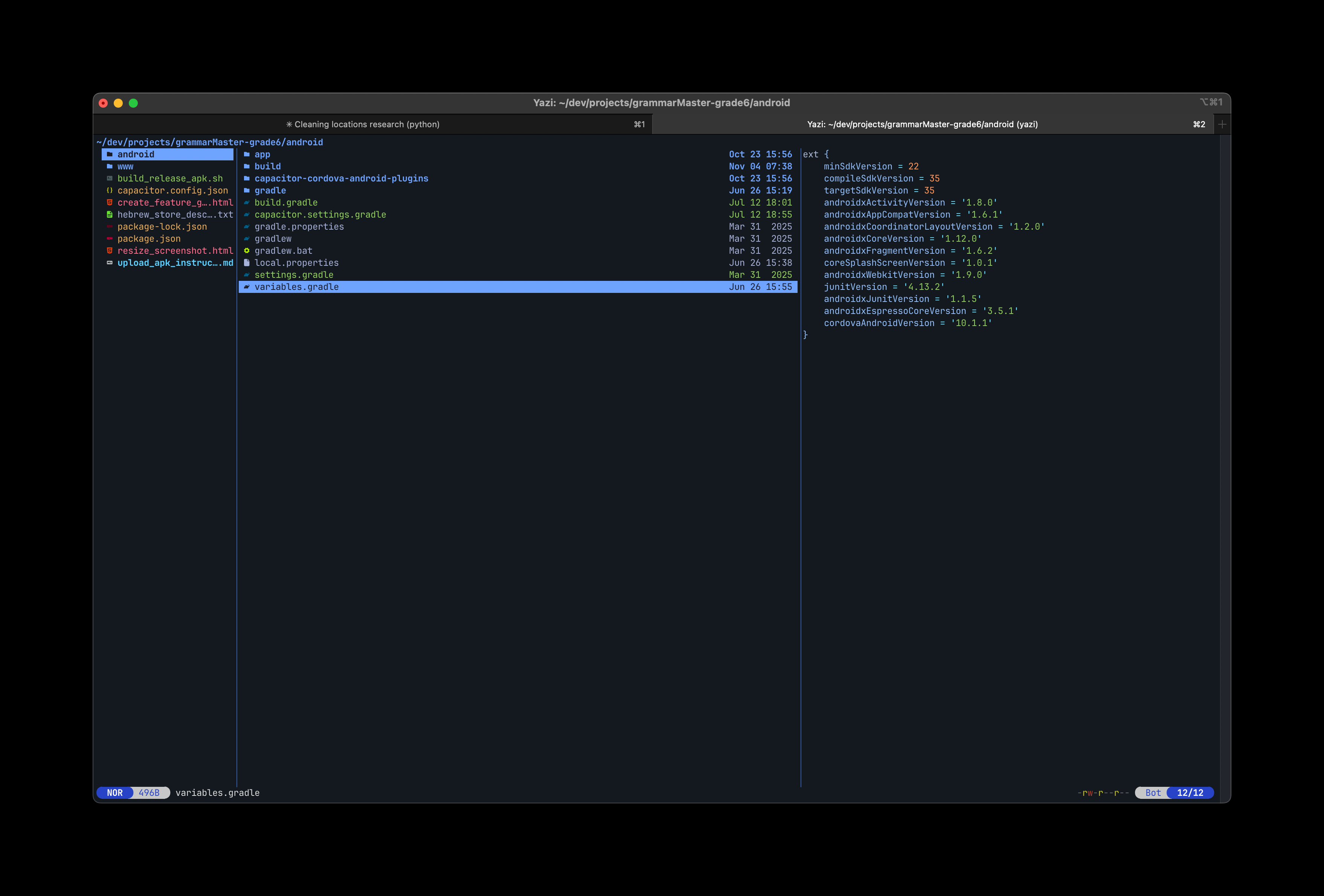The image size is (1324, 896).
Task: Click the gear icon beside gradlew.bat
Action: click(247, 251)
